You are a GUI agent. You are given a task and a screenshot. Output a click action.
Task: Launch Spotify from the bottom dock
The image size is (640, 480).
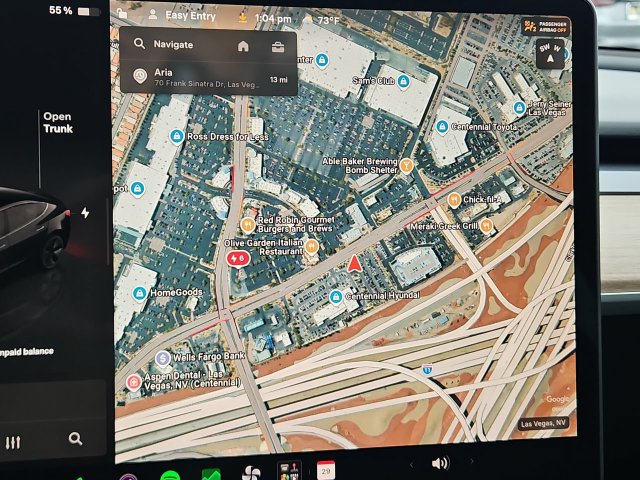coord(170,476)
